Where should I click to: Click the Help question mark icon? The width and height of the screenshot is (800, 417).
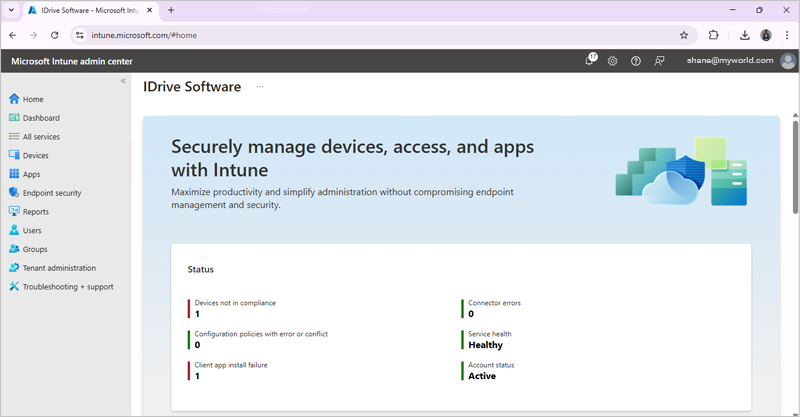pyautogui.click(x=636, y=61)
